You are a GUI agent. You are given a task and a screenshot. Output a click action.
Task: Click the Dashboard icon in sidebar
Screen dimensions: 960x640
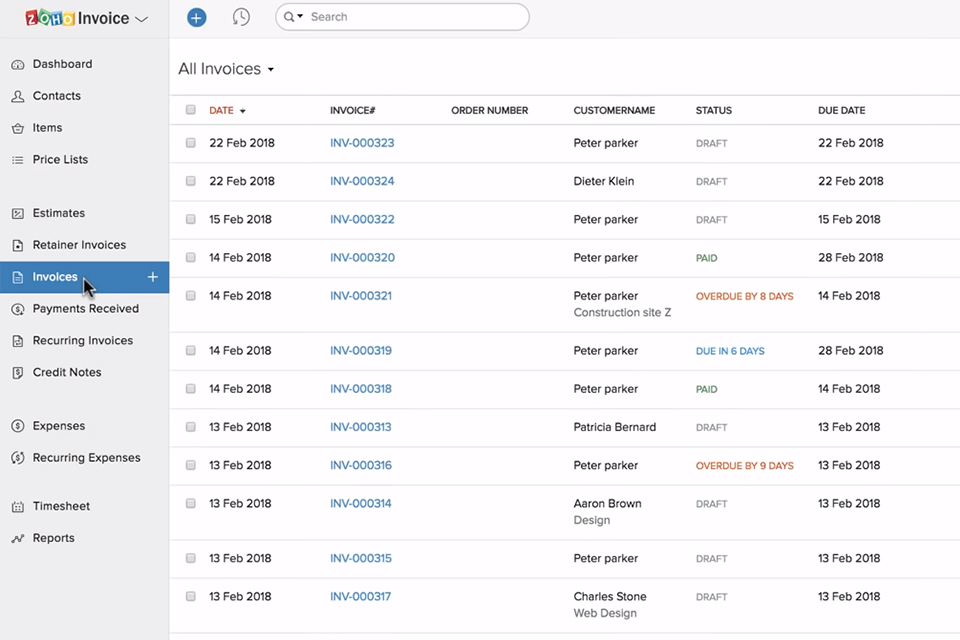(x=17, y=65)
